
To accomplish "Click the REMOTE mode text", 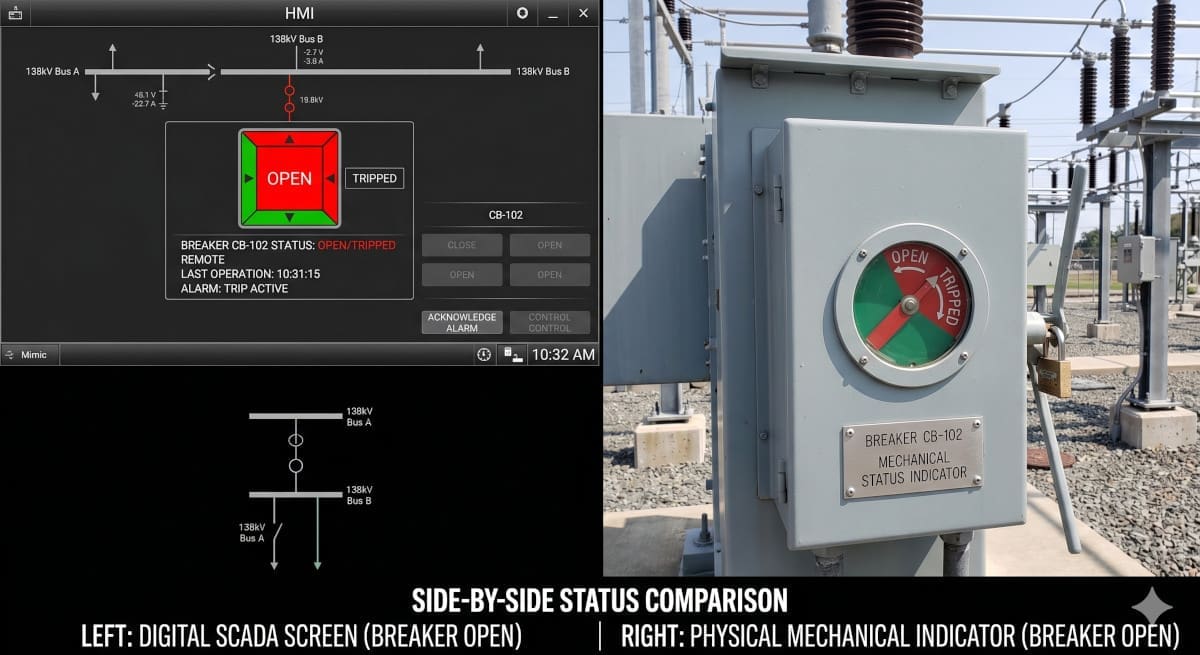I will point(203,259).
